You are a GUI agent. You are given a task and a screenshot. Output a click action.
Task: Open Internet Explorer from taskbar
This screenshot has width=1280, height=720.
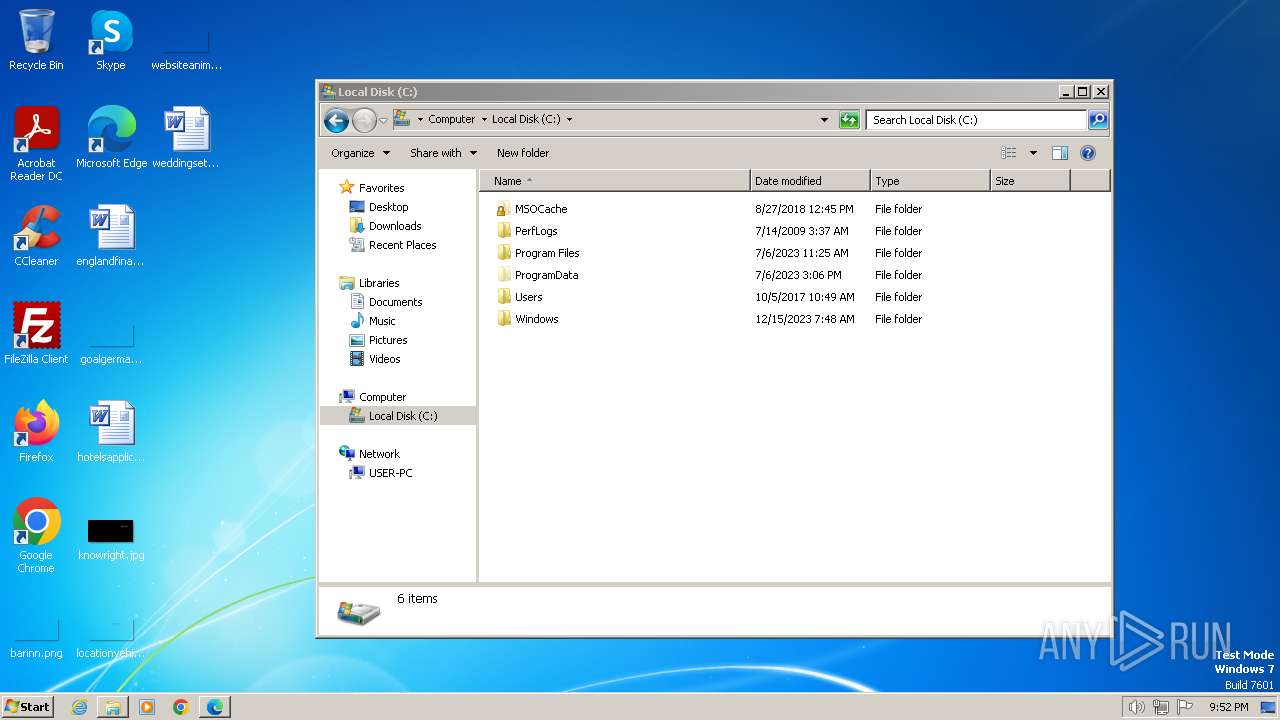79,707
